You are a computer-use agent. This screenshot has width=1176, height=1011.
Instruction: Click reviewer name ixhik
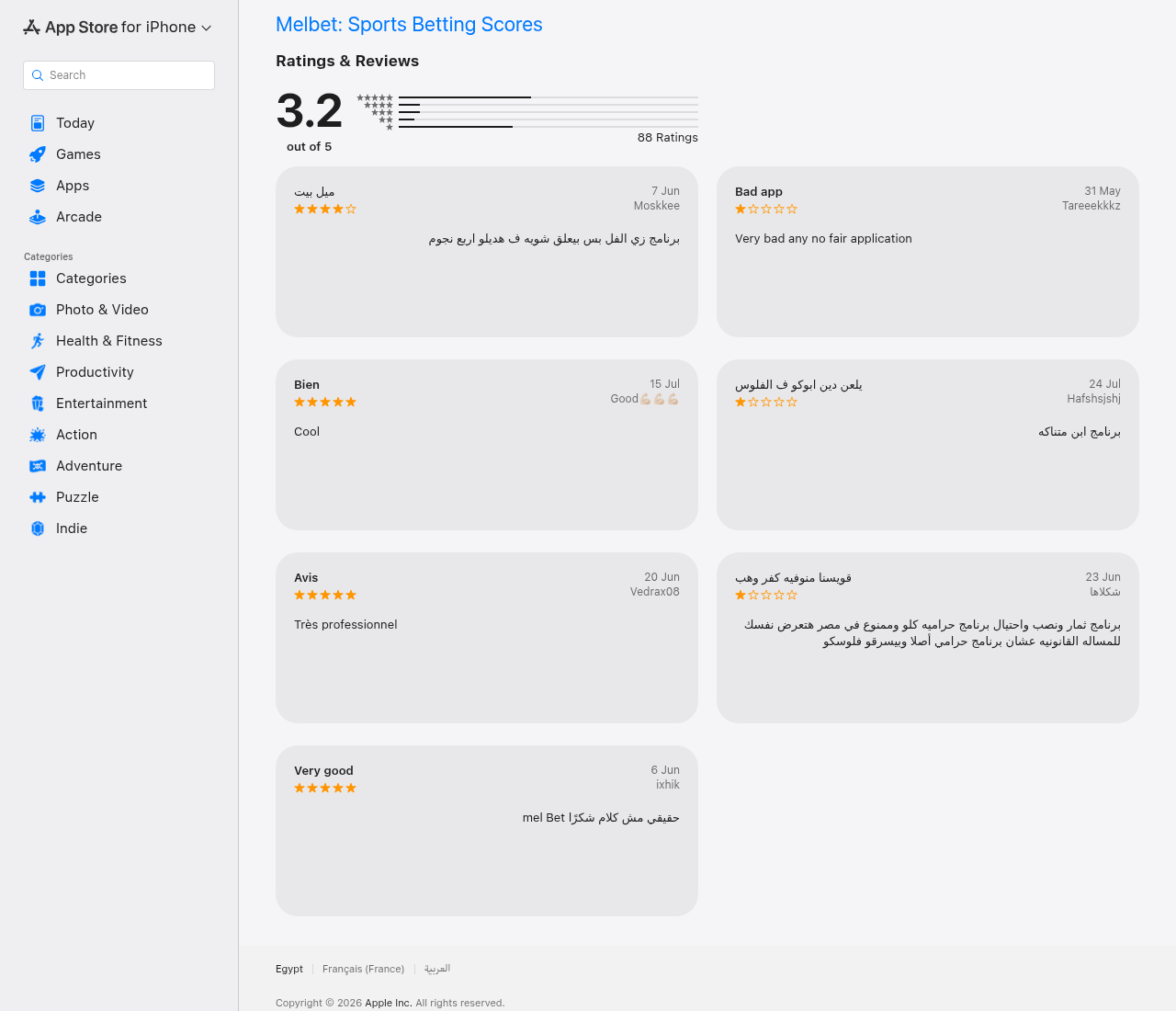click(x=668, y=785)
